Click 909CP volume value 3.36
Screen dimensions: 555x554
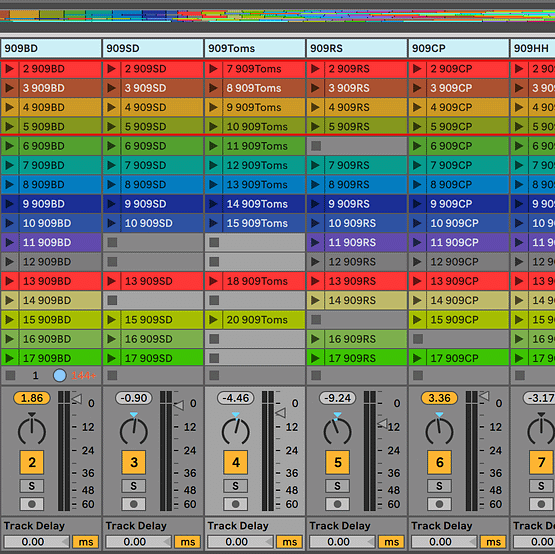(x=440, y=398)
